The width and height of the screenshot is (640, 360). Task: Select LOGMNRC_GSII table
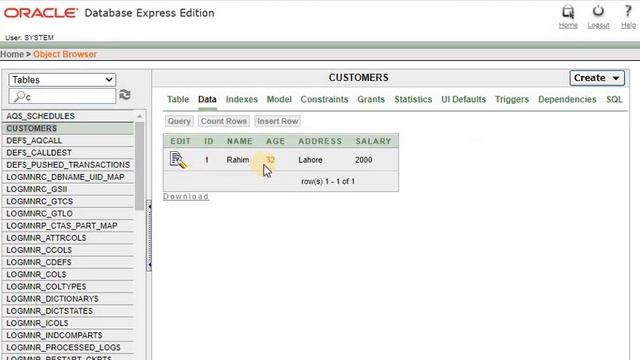(68, 189)
